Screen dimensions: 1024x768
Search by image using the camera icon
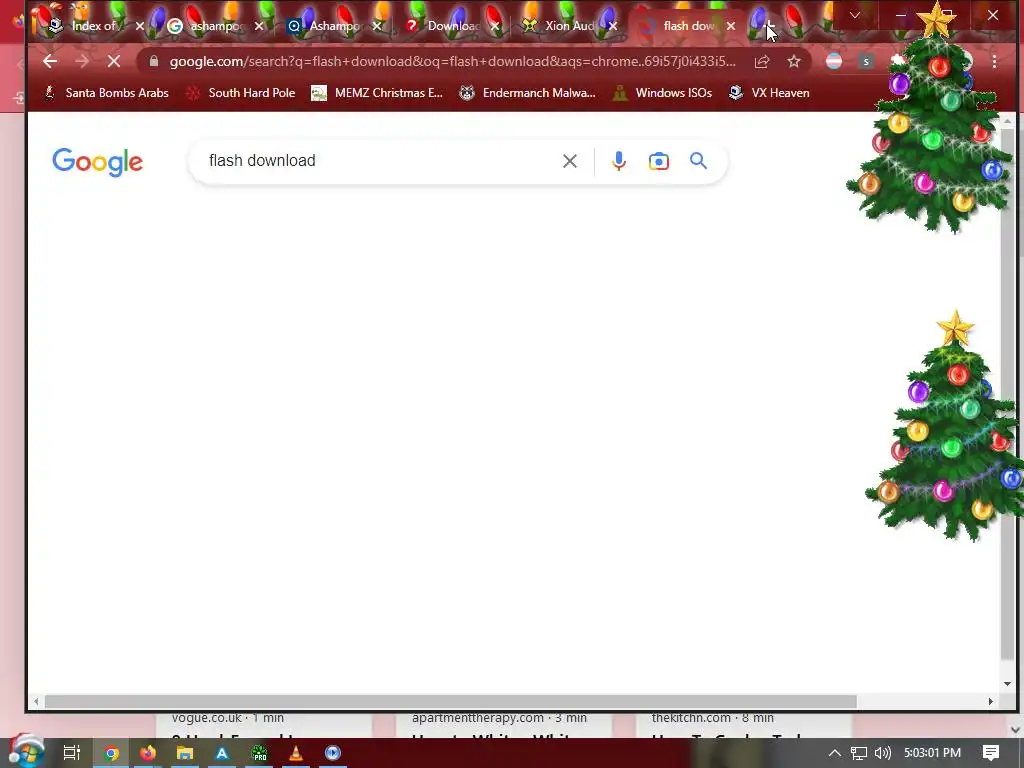(x=658, y=161)
